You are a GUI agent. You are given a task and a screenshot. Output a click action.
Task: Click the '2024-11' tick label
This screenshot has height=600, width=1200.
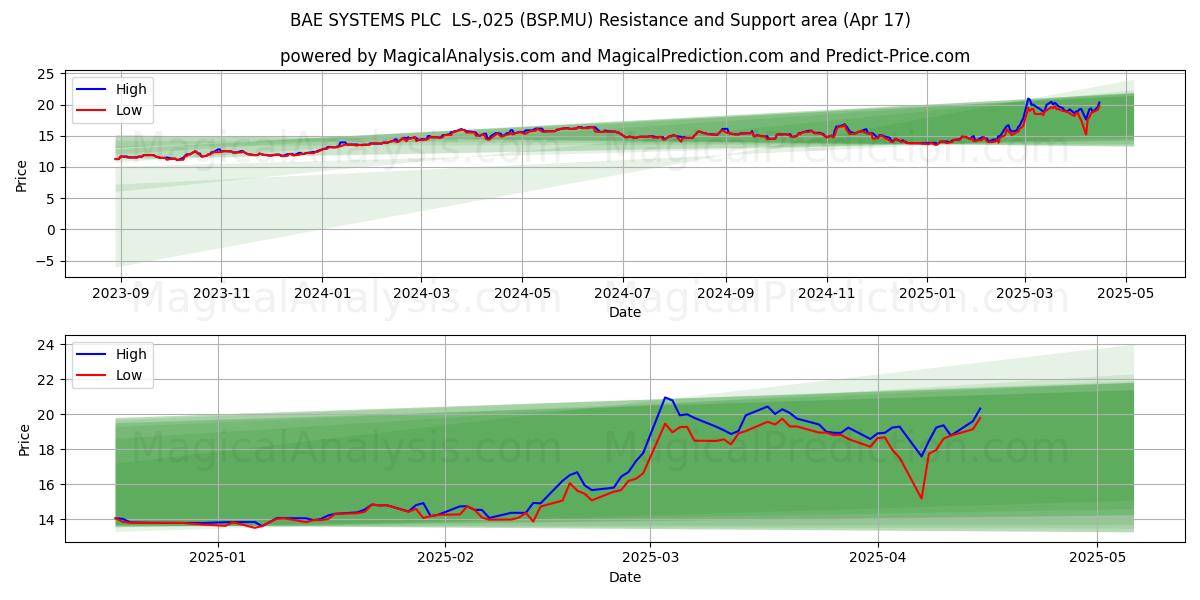826,294
